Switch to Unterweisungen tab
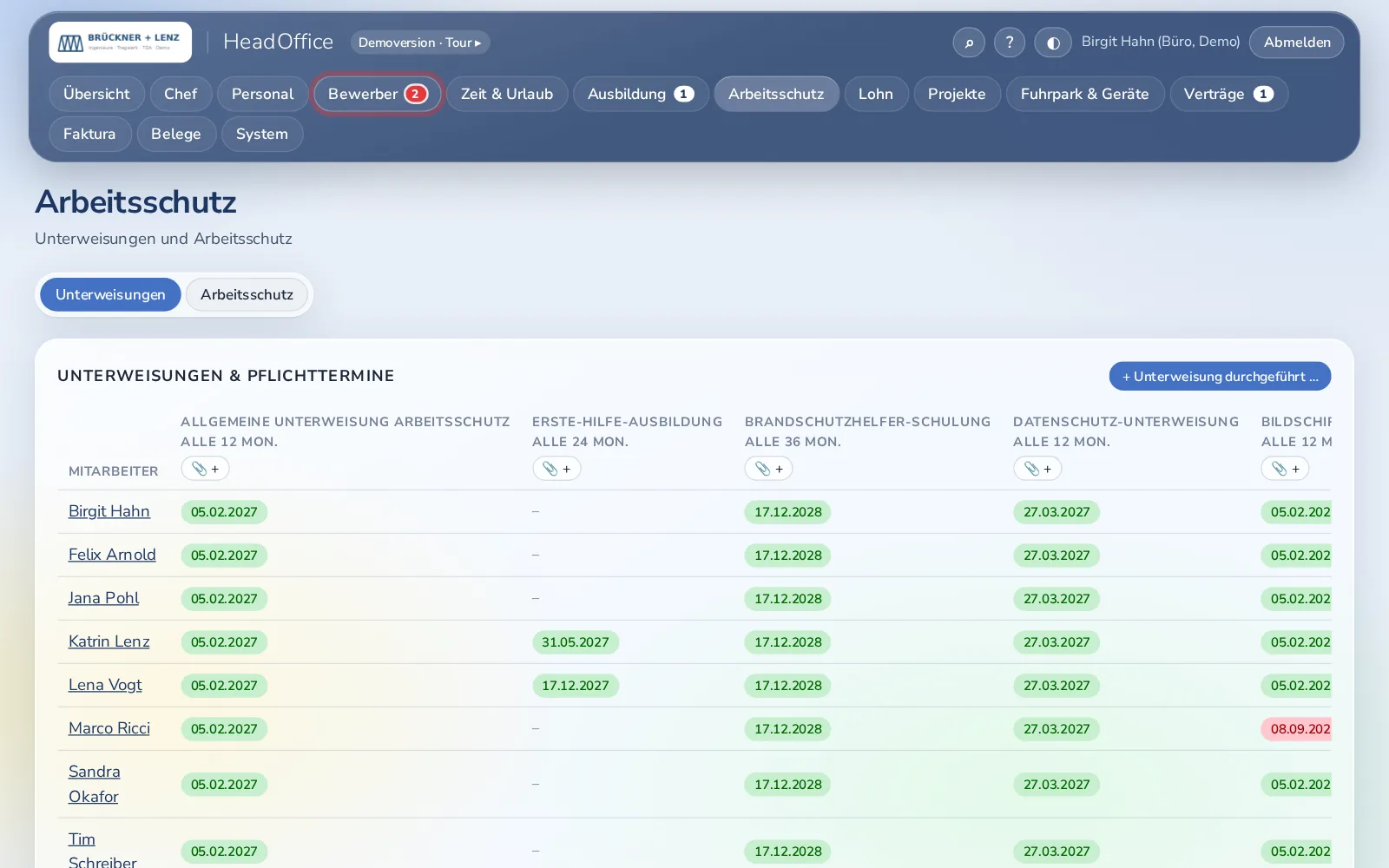The width and height of the screenshot is (1389, 868). tap(110, 294)
